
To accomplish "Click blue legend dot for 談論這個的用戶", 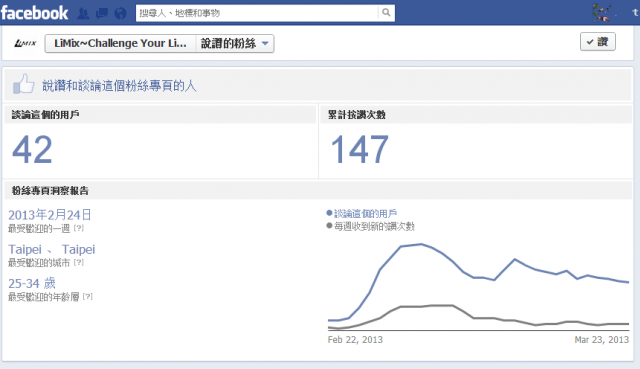I will 329,213.
